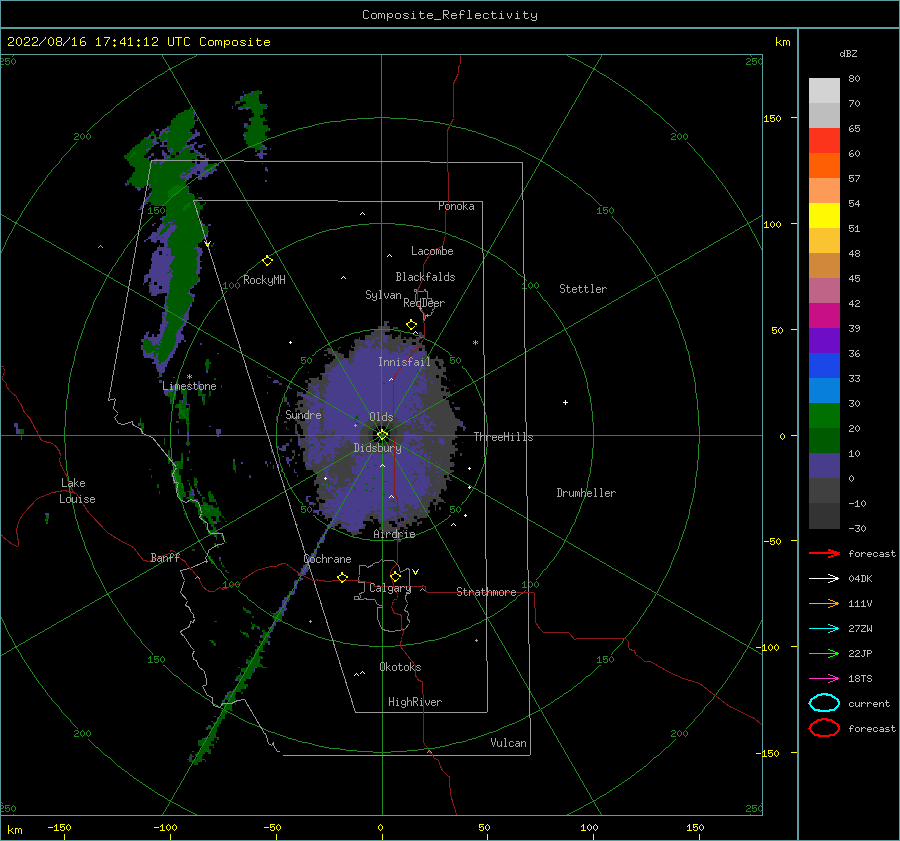The width and height of the screenshot is (900, 841).
Task: Click the yellow radar-site diamond at map center
Action: pyautogui.click(x=382, y=435)
